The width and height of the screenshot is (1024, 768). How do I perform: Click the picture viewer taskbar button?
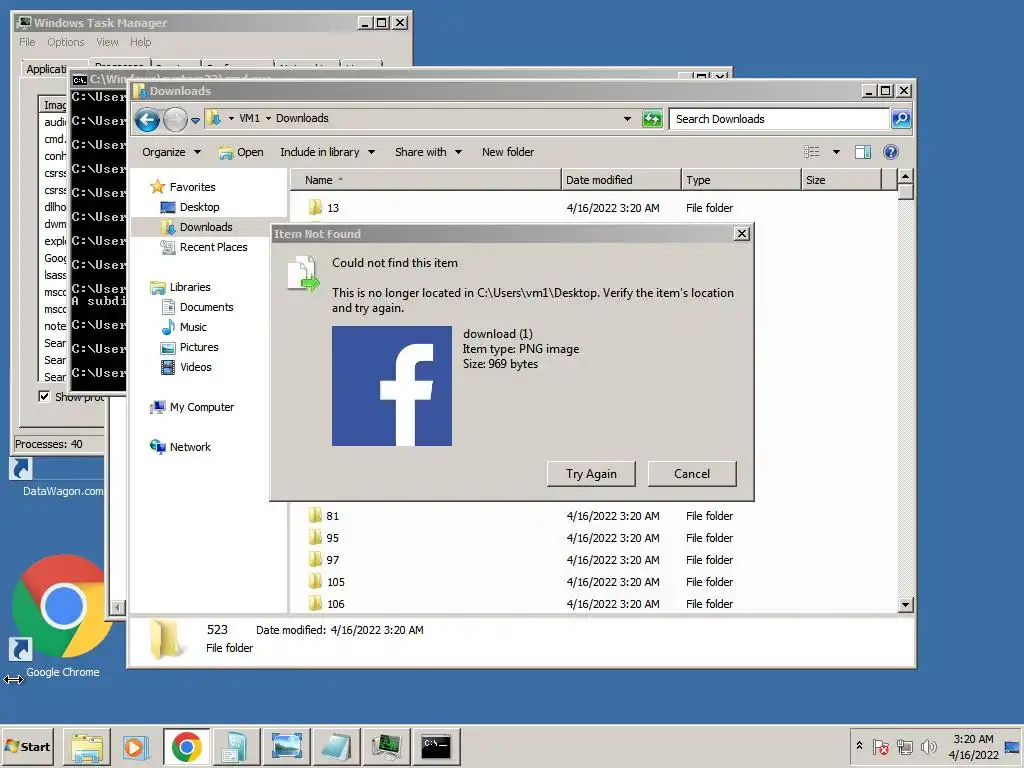coord(286,746)
